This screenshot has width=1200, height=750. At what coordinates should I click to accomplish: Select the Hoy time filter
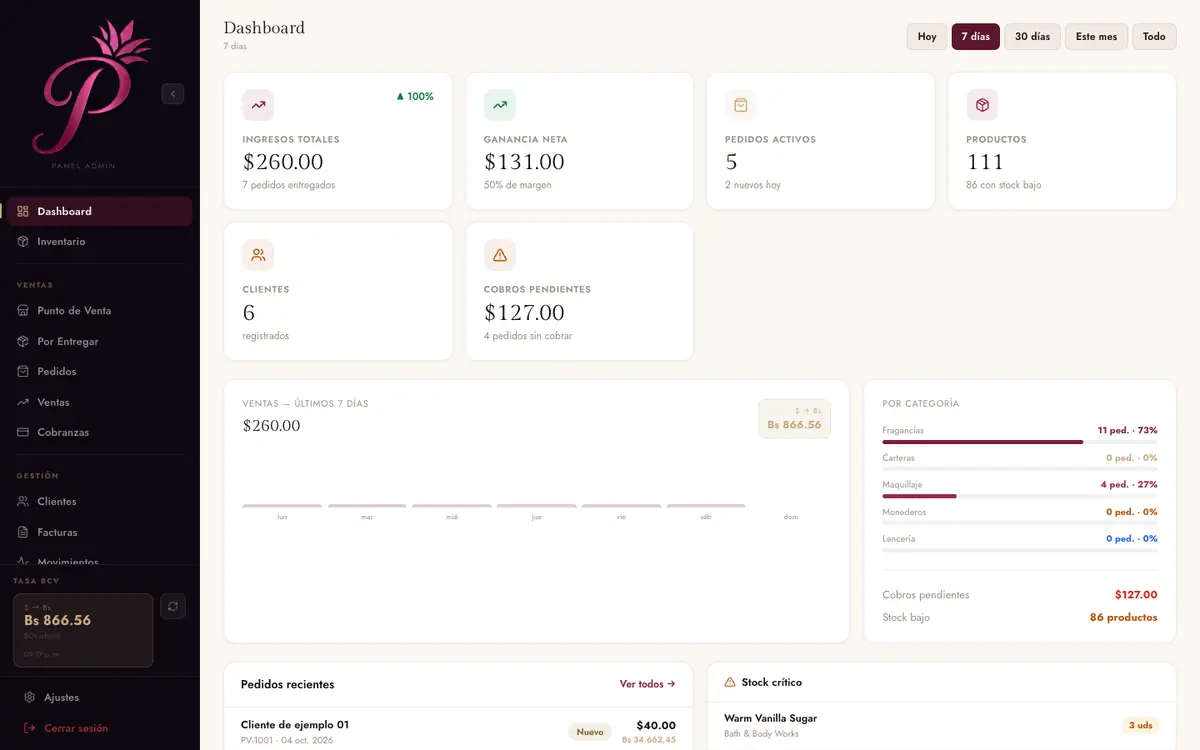pyautogui.click(x=927, y=37)
